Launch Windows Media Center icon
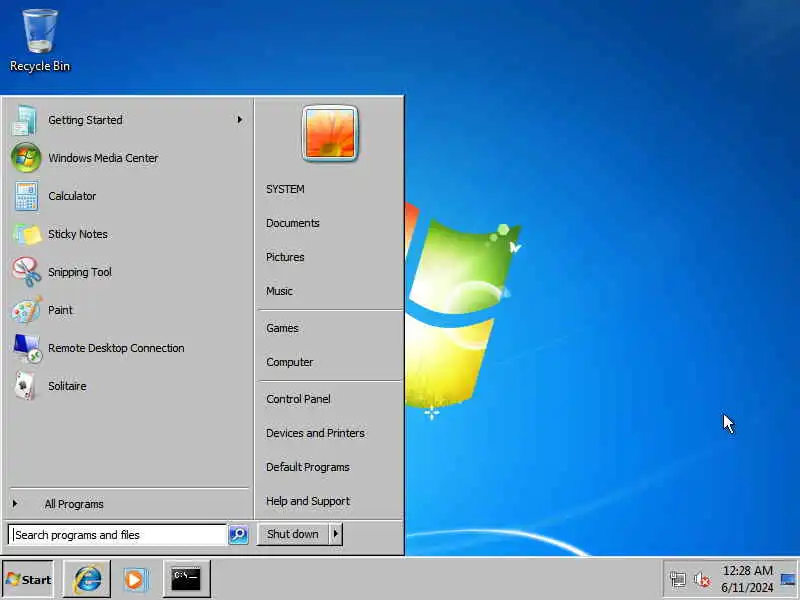Screen dimensions: 800x600 [26, 158]
